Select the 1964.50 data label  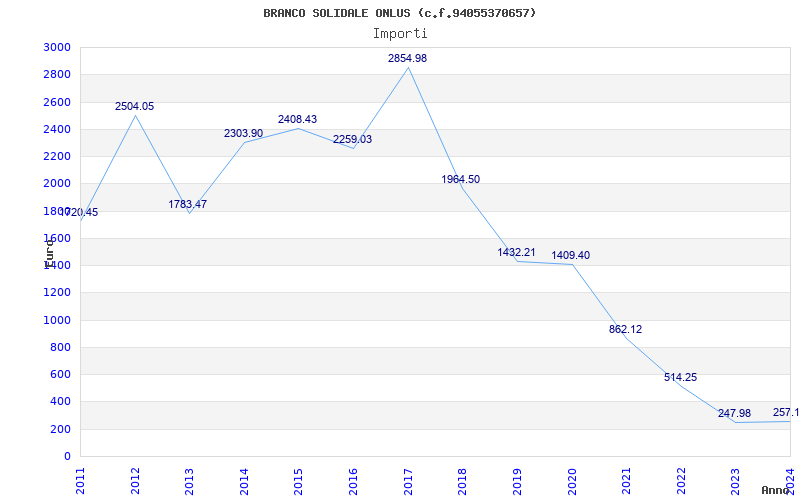coord(461,179)
